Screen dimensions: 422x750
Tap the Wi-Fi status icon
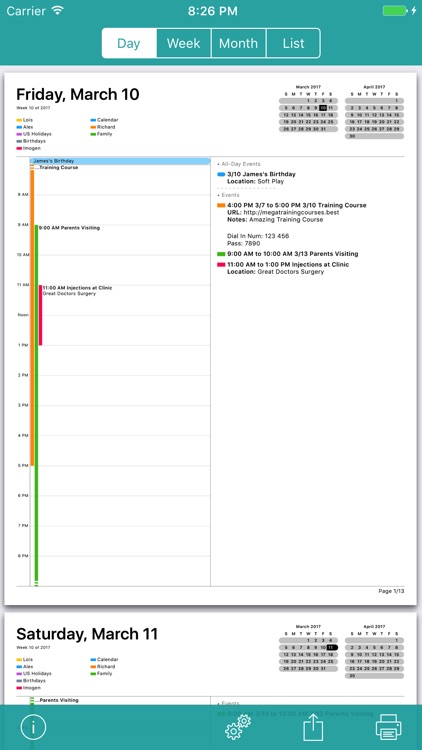point(58,10)
